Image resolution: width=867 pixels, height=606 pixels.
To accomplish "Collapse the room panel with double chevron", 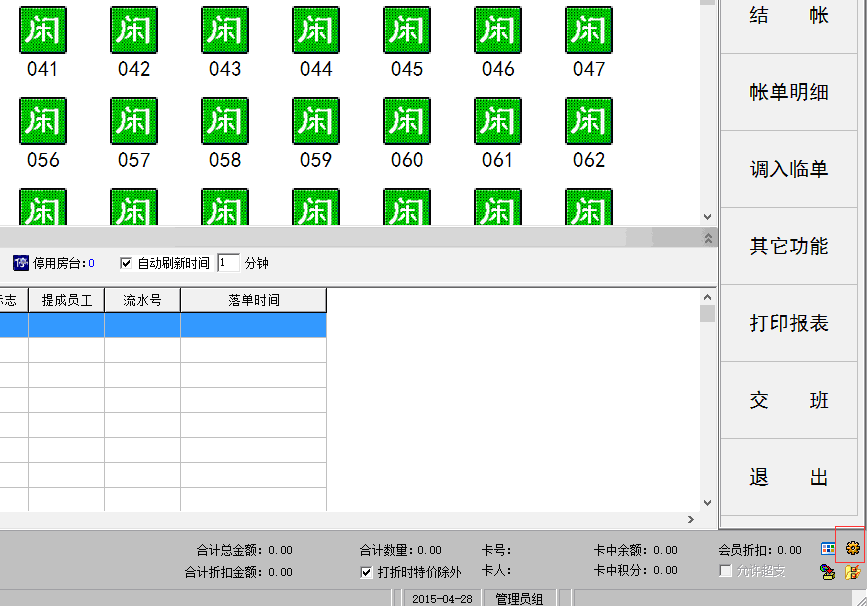I will point(708,238).
